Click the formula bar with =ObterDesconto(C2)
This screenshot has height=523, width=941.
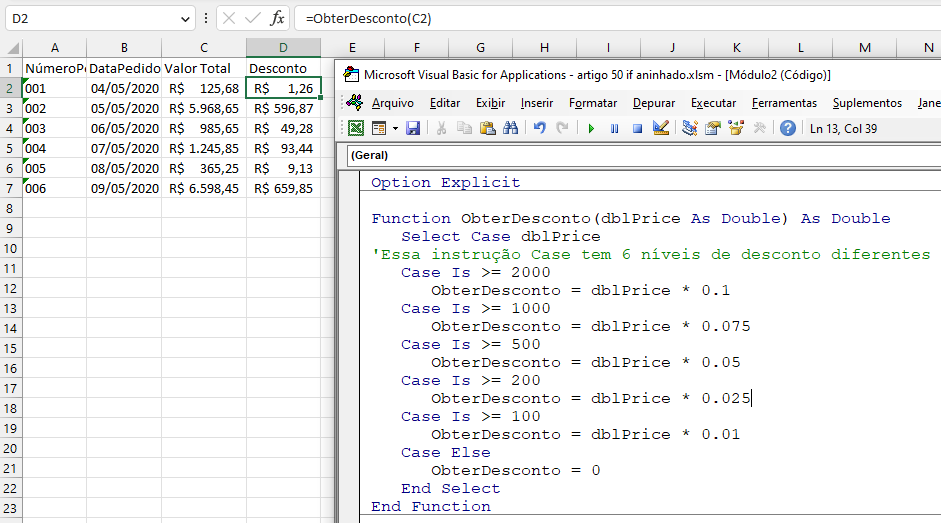pos(618,19)
